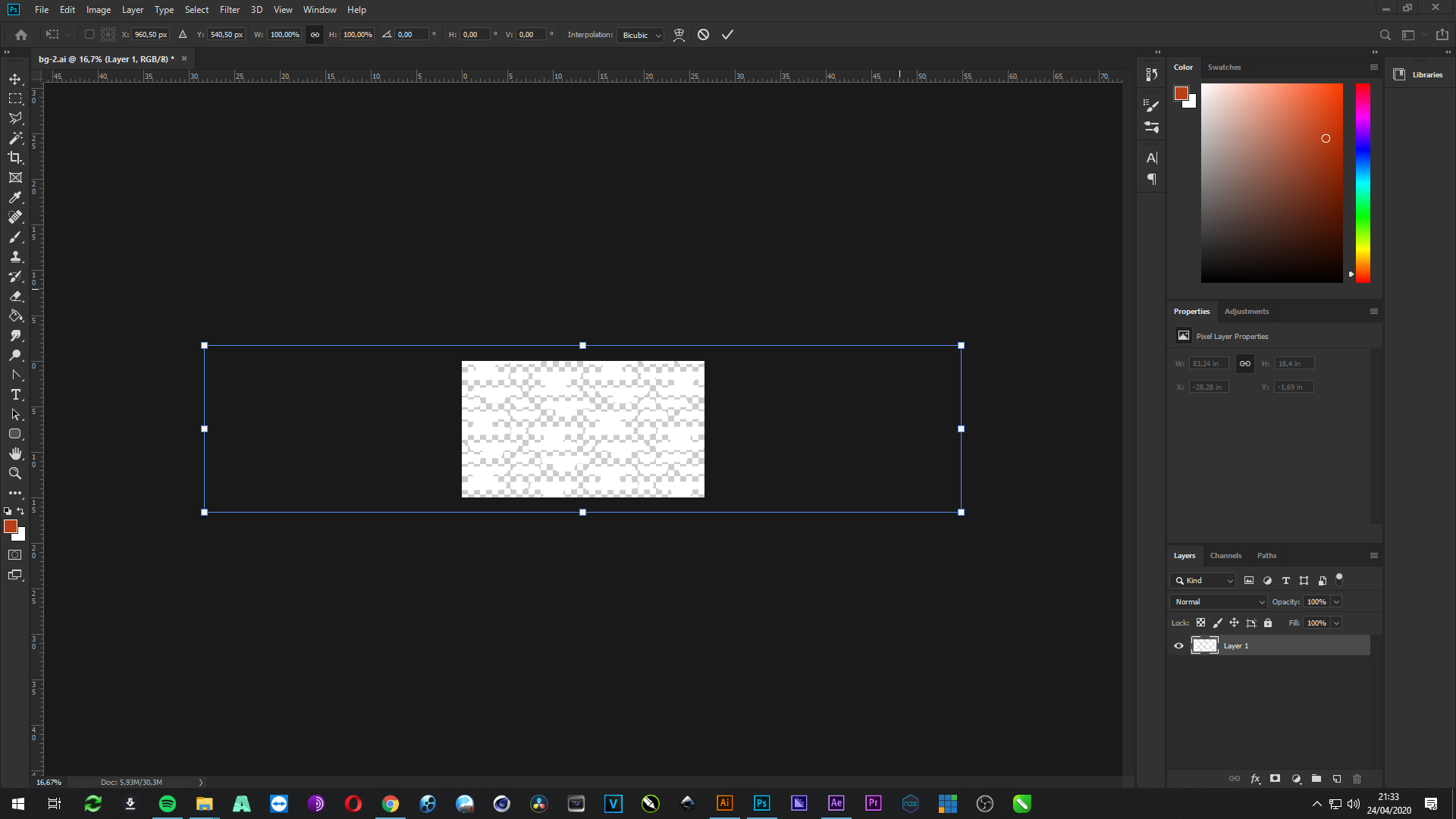1456x819 pixels.
Task: Enable Lock transparent pixels for Layer 1
Action: [1201, 623]
